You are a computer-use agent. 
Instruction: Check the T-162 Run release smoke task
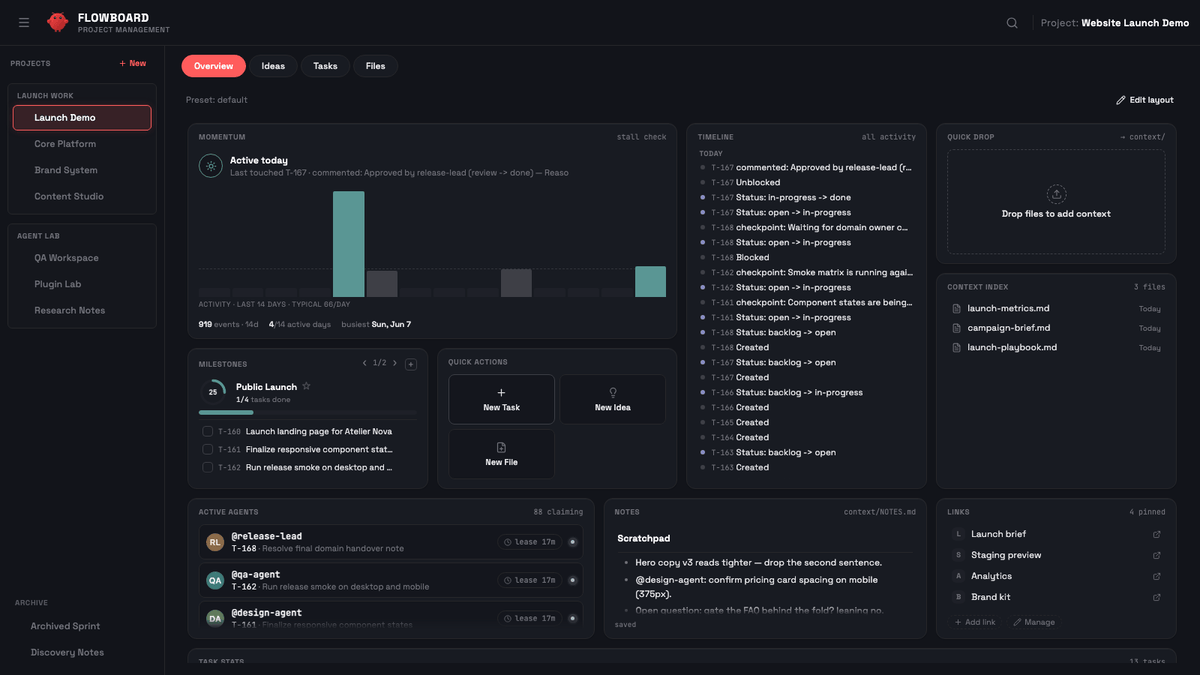[207, 467]
